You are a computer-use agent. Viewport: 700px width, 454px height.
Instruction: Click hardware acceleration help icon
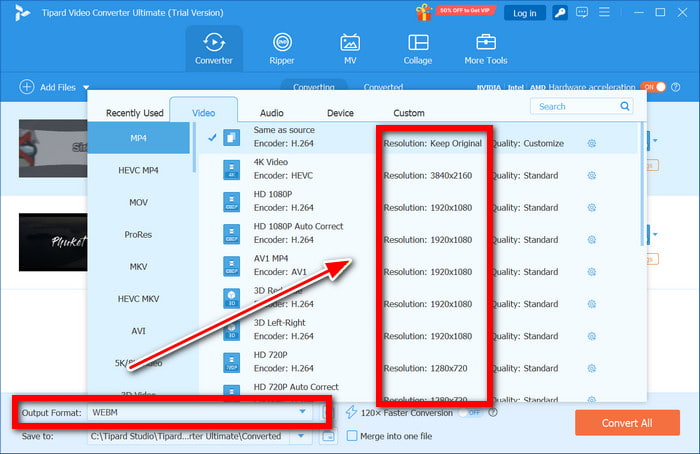coord(676,87)
